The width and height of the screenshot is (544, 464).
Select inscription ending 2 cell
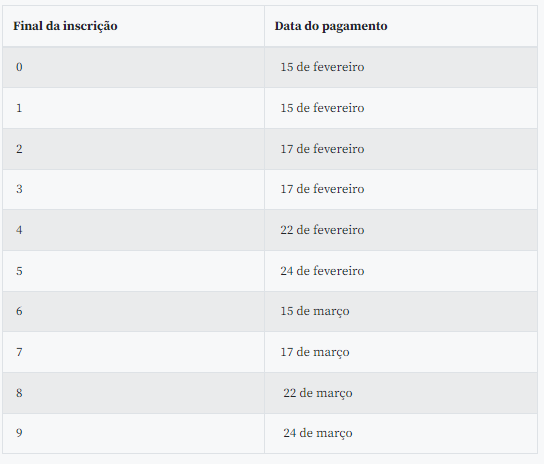point(133,149)
